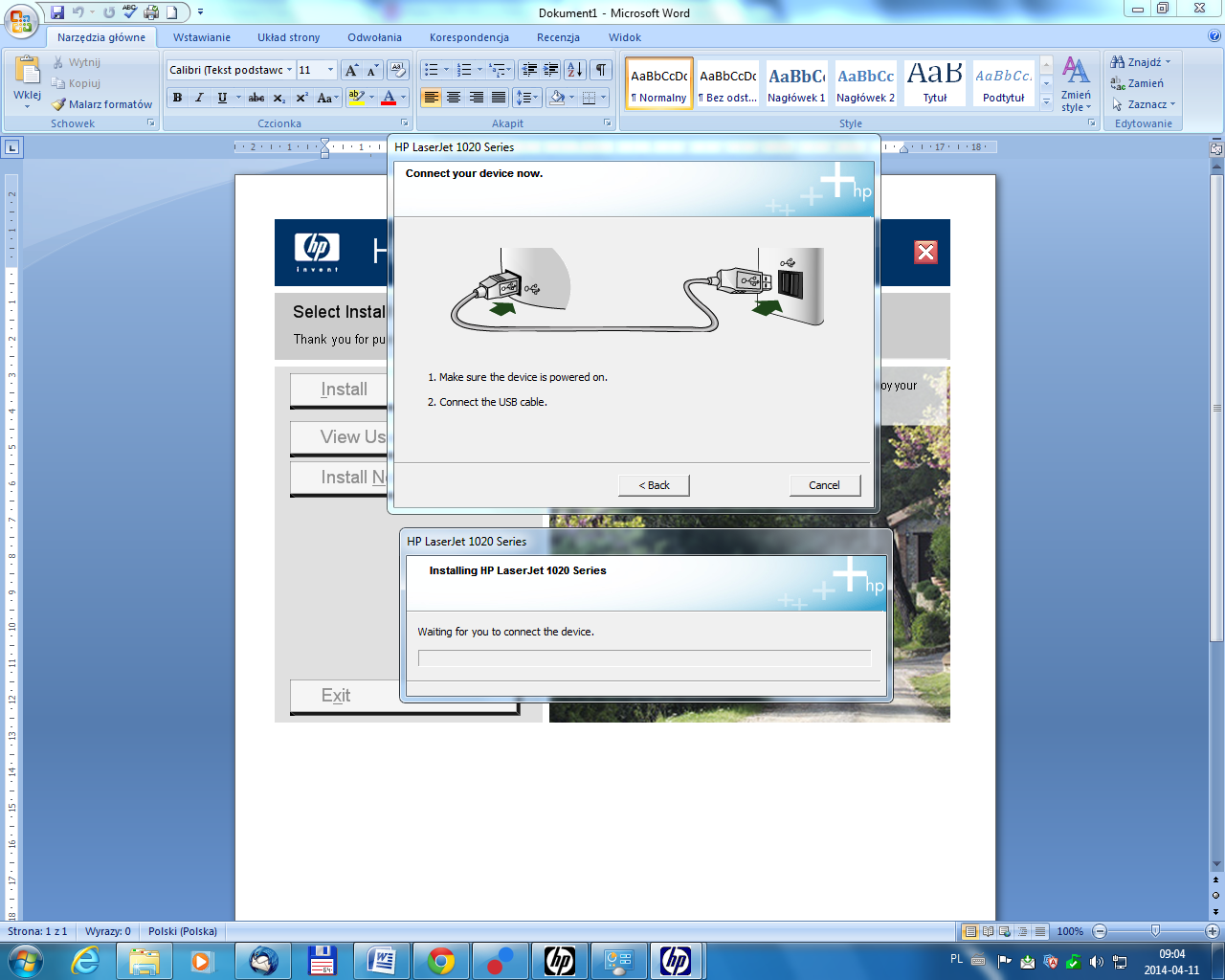The image size is (1225, 980).
Task: Switch to Recenzja tab
Action: pyautogui.click(x=558, y=37)
